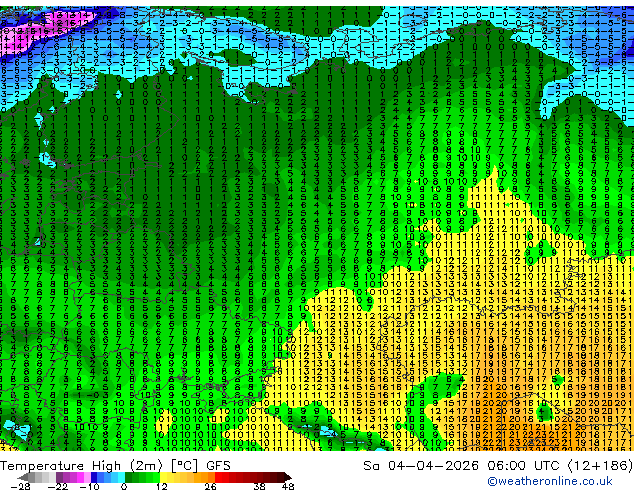Screen dimensions: 634x490
Task: Pick the green segment of the color legend
Action: [x=142, y=477]
